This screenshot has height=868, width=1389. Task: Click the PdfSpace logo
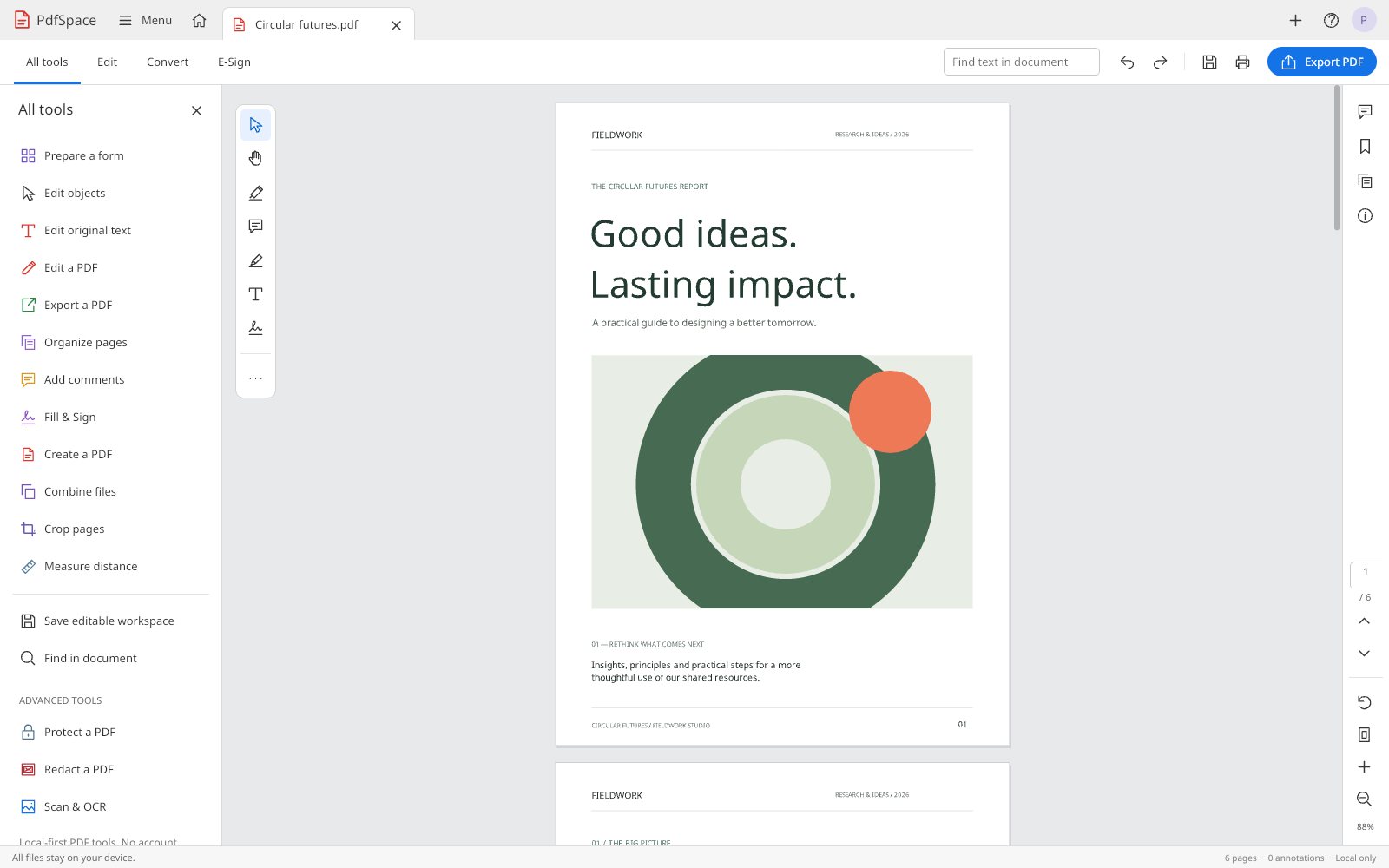click(55, 20)
